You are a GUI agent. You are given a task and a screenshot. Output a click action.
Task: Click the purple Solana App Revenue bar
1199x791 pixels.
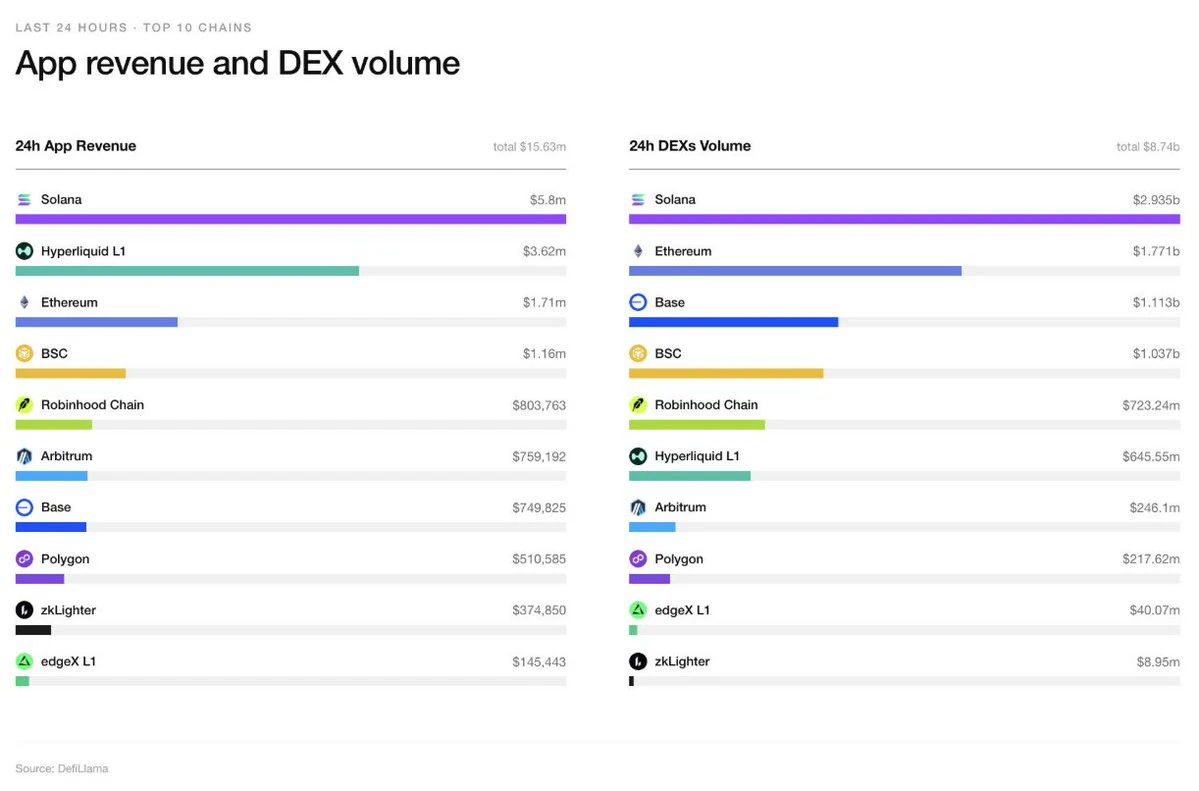tap(291, 220)
